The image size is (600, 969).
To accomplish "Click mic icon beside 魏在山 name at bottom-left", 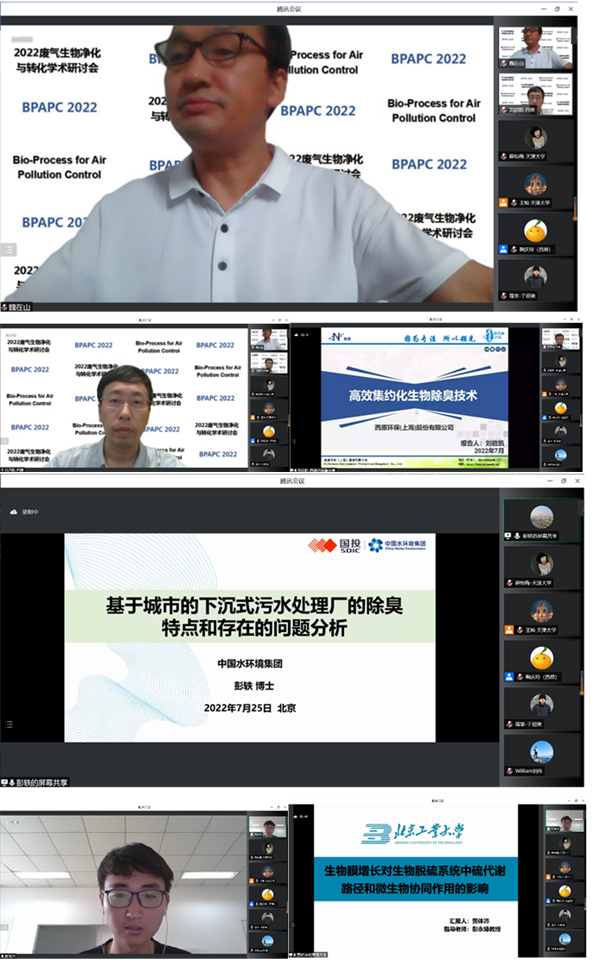I will (x=5, y=308).
